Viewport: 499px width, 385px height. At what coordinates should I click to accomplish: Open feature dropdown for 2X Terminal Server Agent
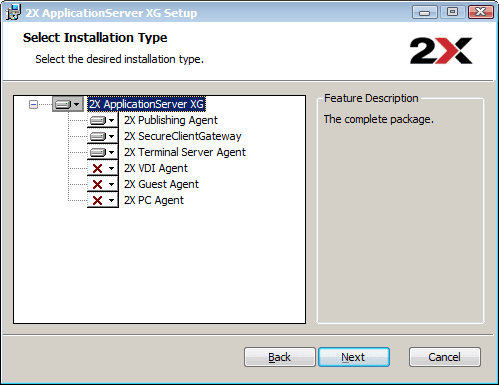tap(103, 152)
